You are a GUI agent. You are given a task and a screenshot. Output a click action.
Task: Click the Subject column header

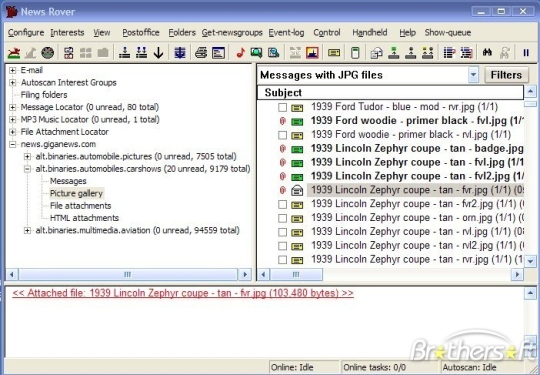pyautogui.click(x=391, y=93)
